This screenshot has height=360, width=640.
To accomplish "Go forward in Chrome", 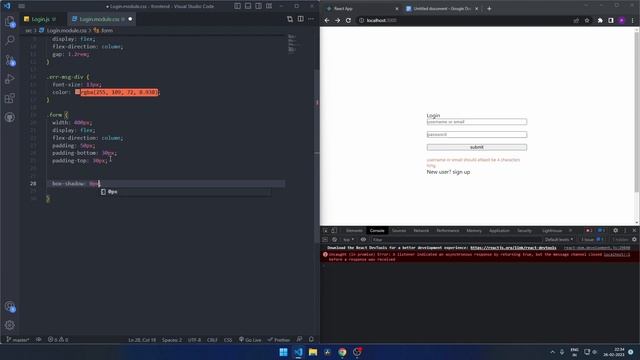I will pos(338,20).
